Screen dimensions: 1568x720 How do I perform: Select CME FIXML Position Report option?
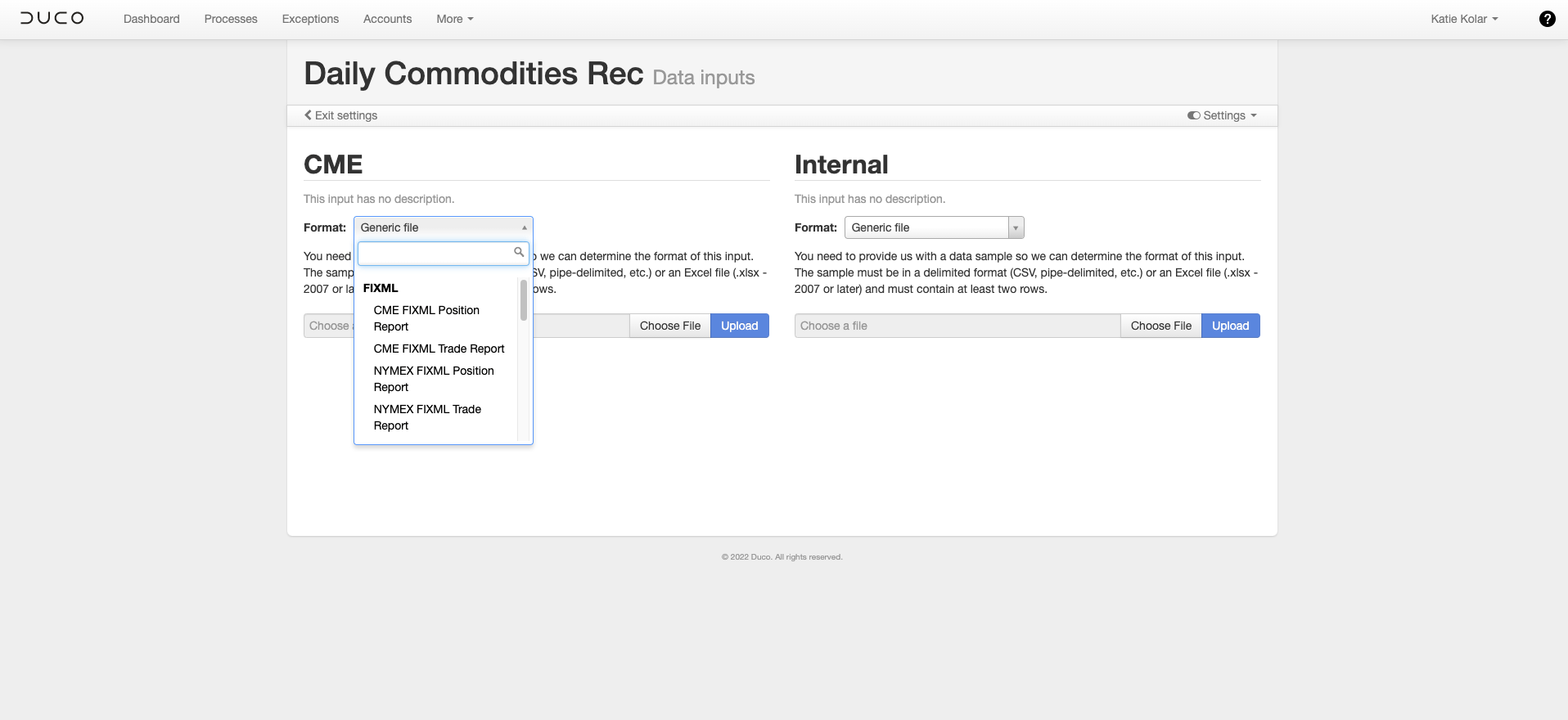point(426,318)
